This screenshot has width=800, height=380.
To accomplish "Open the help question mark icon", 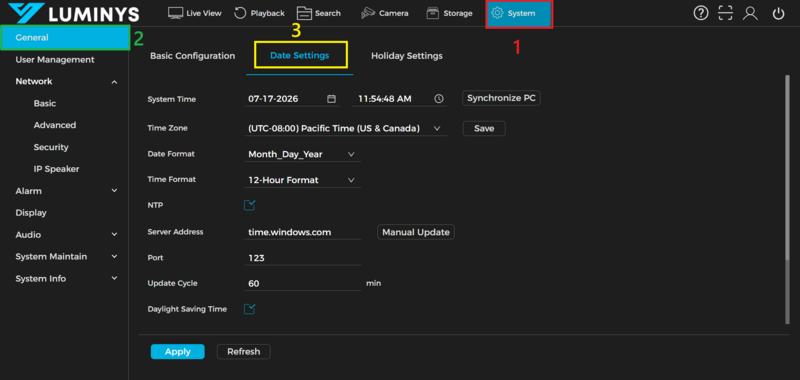I will tap(701, 13).
